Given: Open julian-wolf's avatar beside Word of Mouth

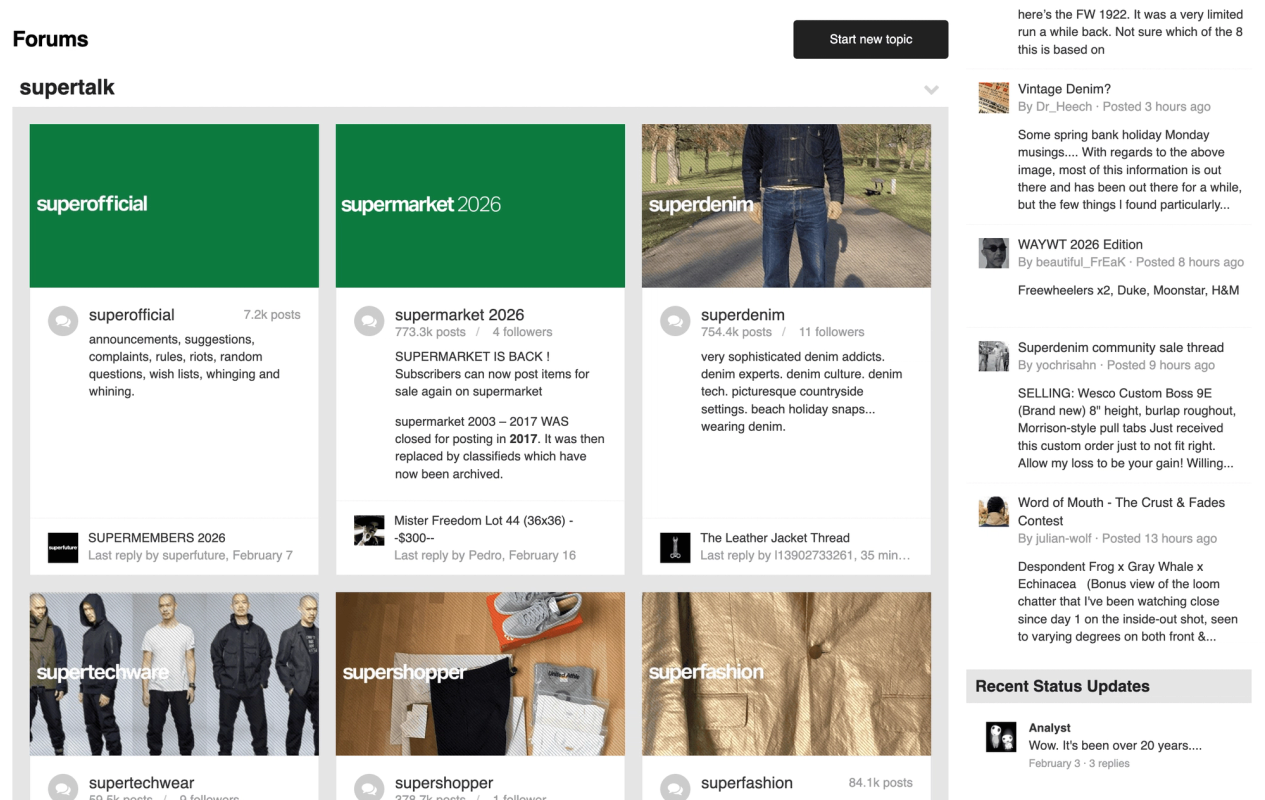Looking at the screenshot, I should 993,511.
